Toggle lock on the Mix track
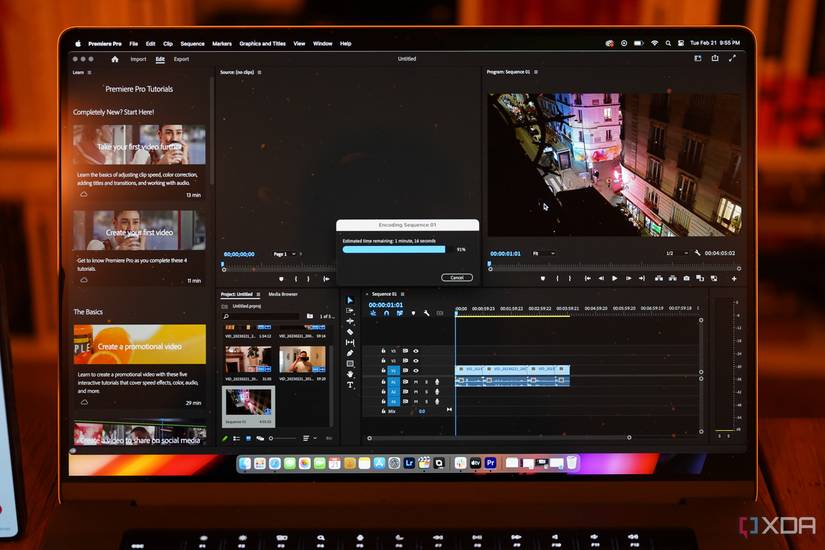The width and height of the screenshot is (825, 550). 384,411
